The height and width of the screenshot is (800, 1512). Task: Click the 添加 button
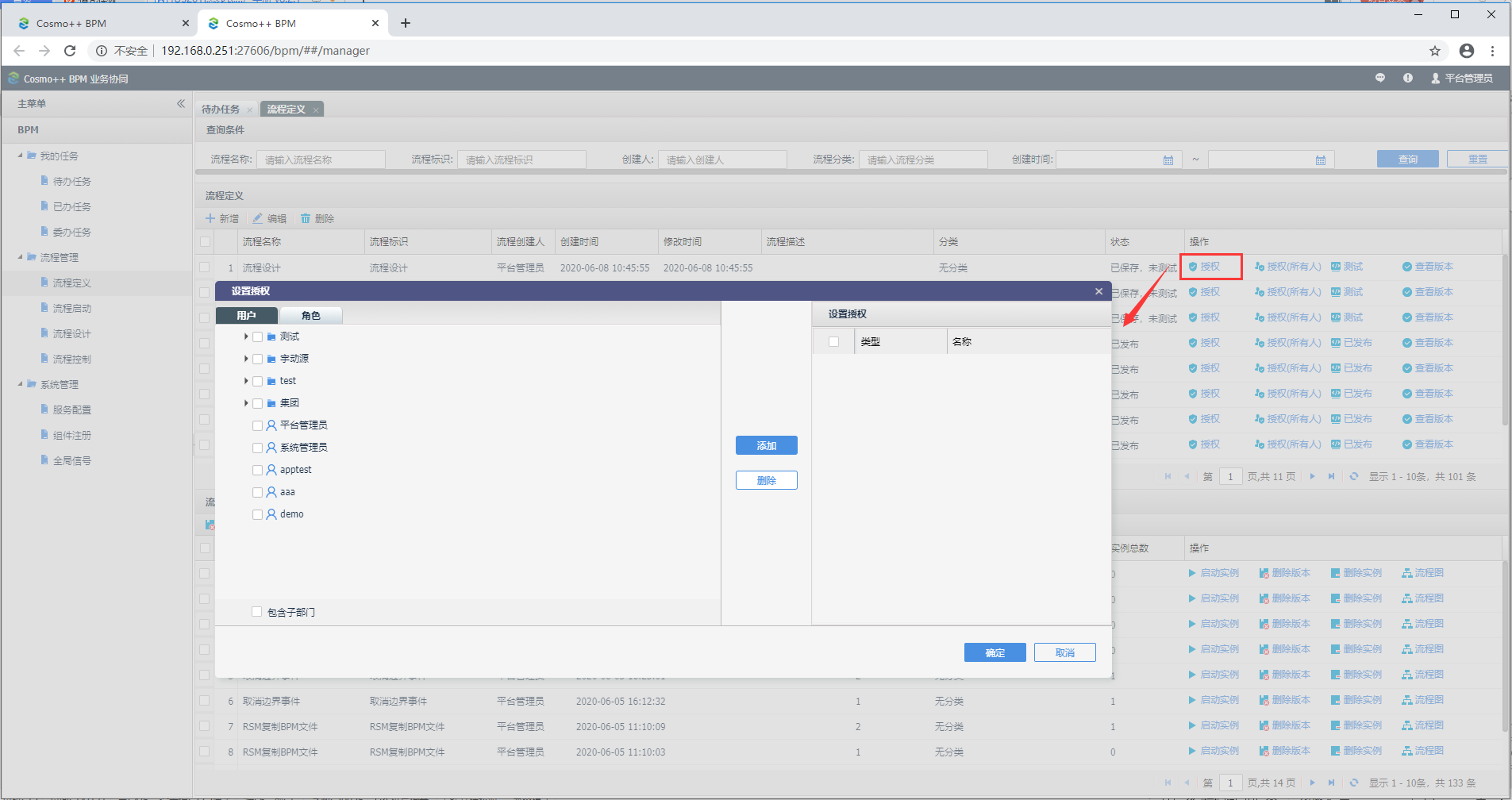(x=767, y=445)
